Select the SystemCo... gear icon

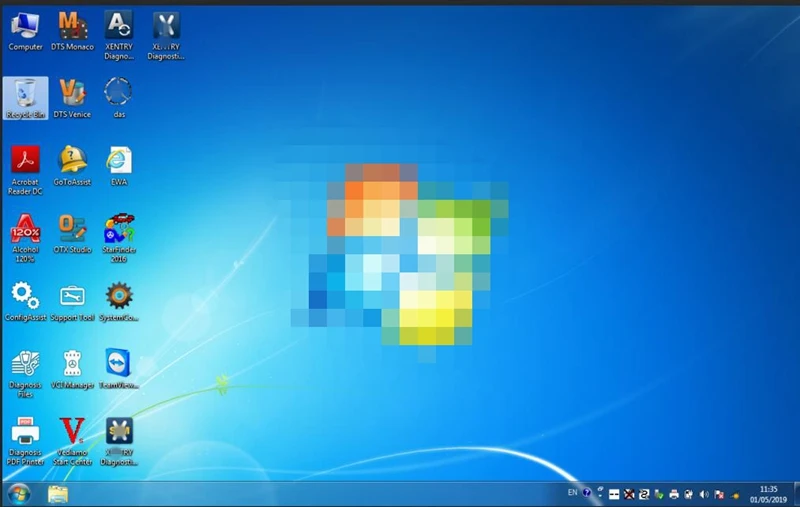click(x=119, y=302)
